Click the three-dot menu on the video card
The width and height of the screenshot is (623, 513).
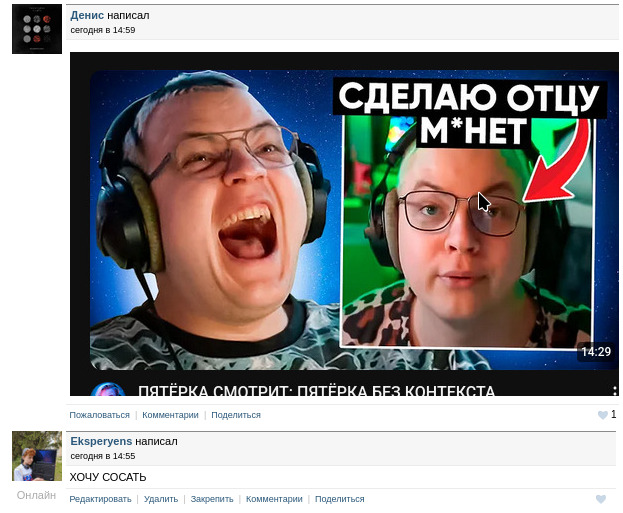tap(614, 391)
